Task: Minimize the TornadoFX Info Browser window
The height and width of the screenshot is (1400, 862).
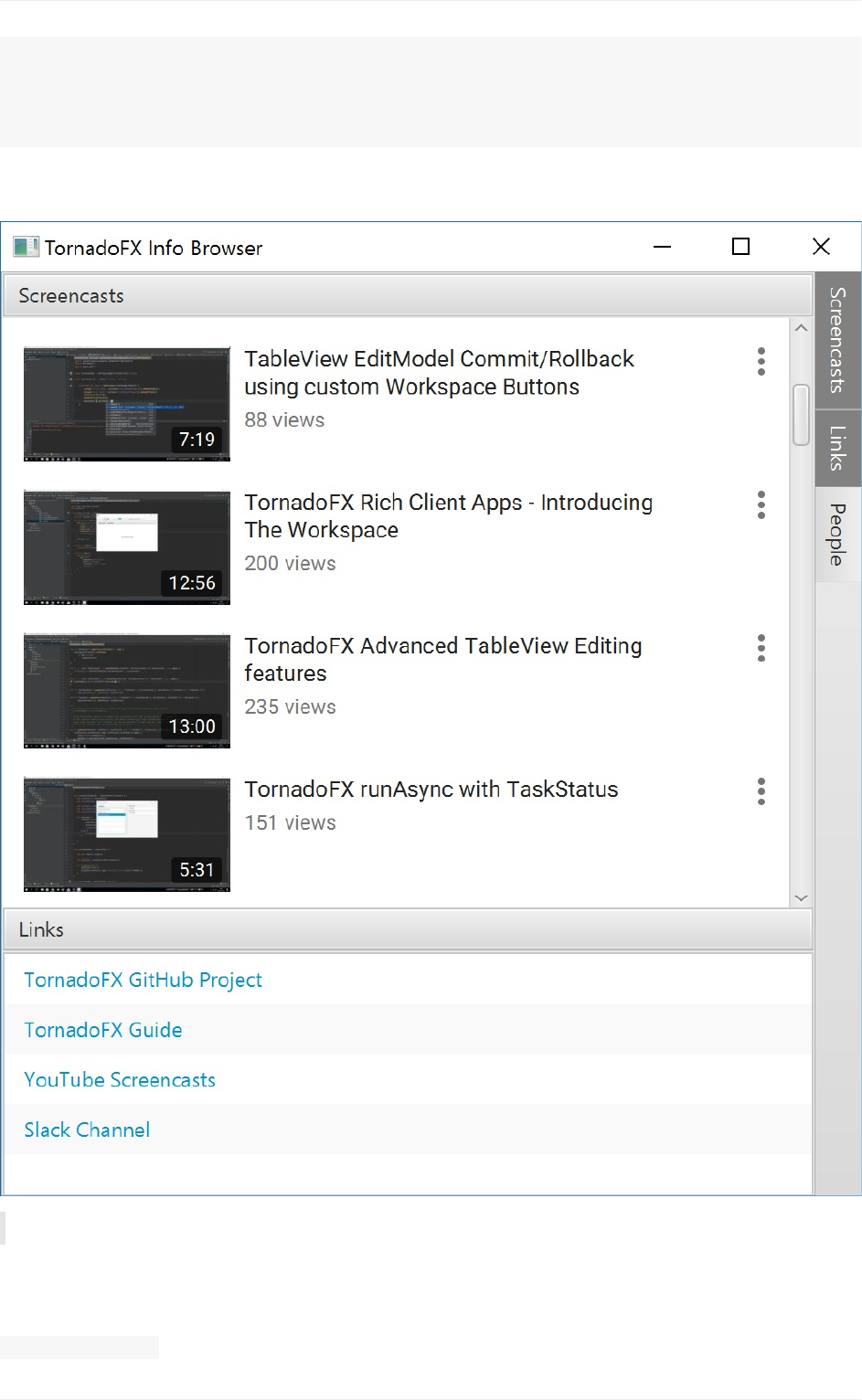Action: [x=663, y=247]
